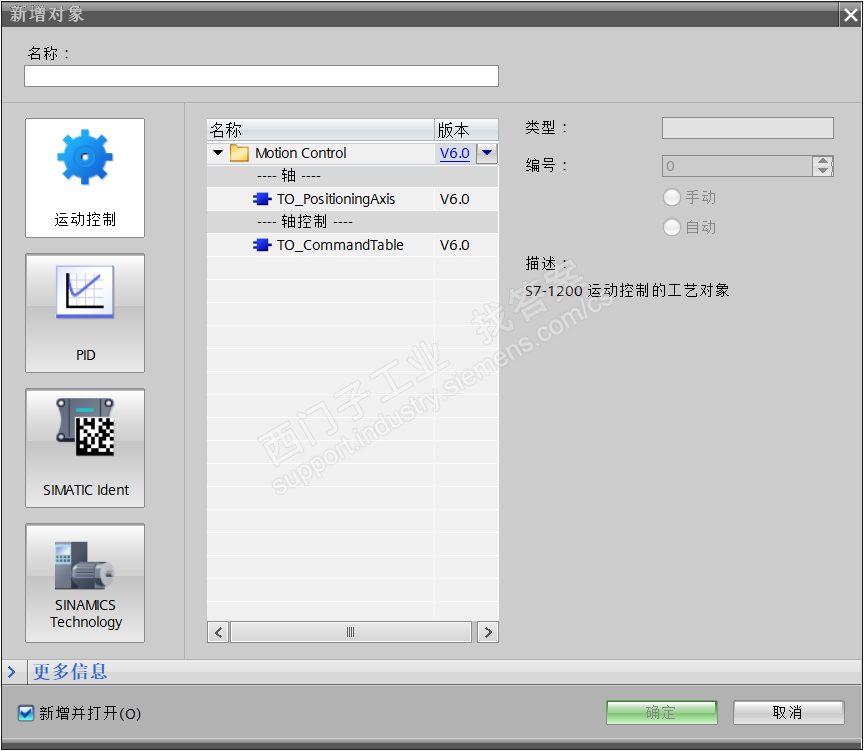Viewport: 864px width, 751px height.
Task: Select the 手动 radio button
Action: [x=671, y=197]
